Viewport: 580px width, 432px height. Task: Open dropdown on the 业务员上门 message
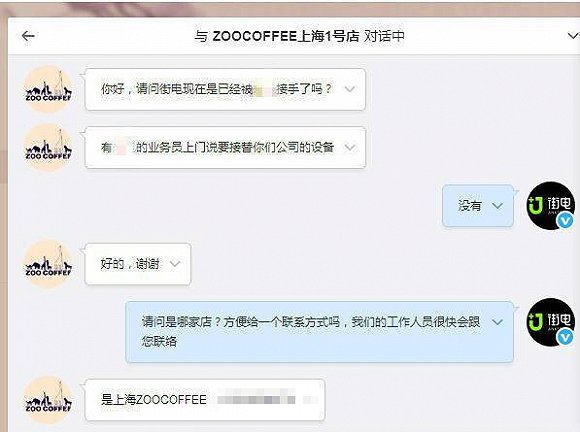(x=350, y=148)
